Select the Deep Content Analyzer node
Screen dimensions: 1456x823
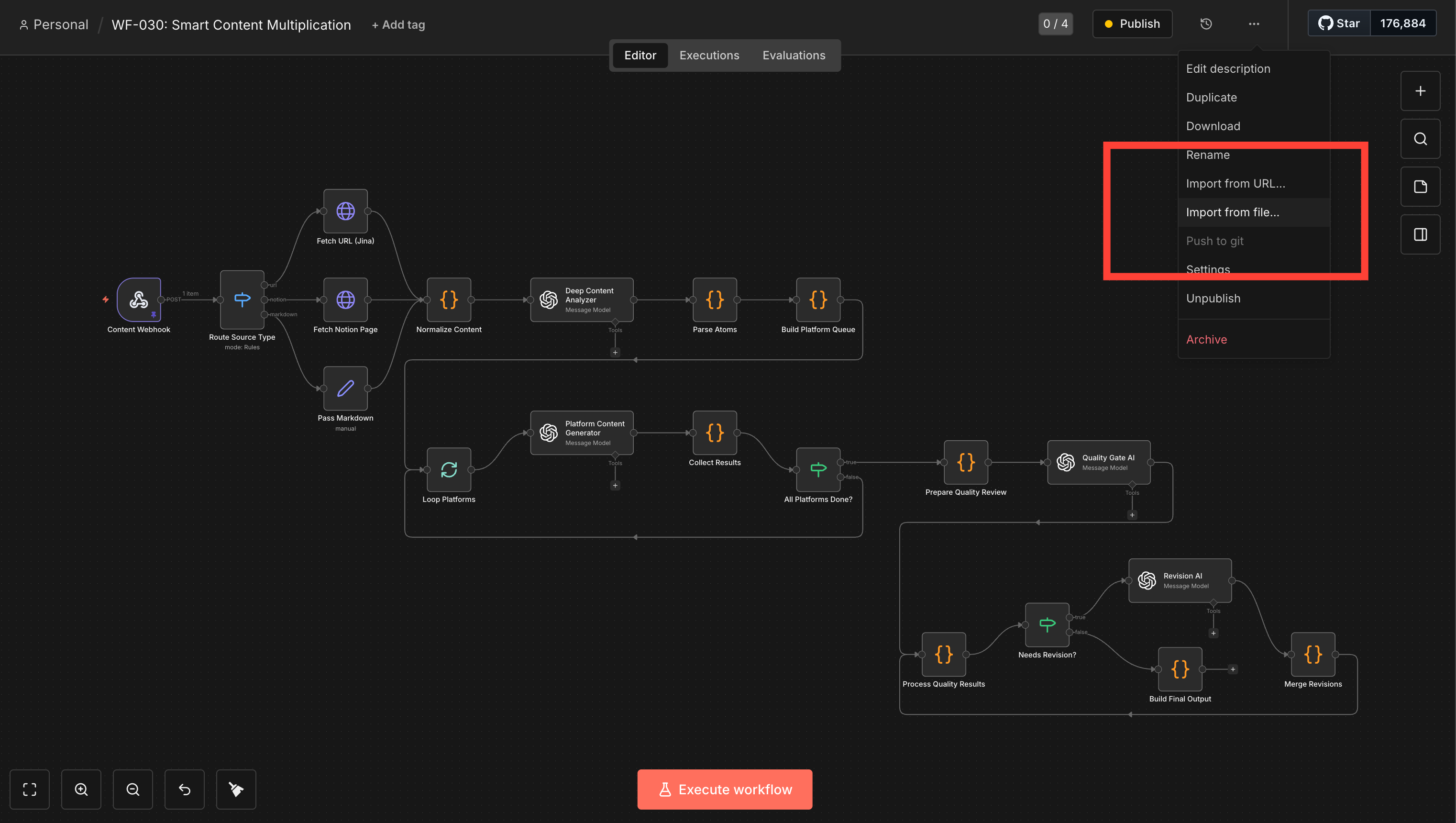point(582,300)
